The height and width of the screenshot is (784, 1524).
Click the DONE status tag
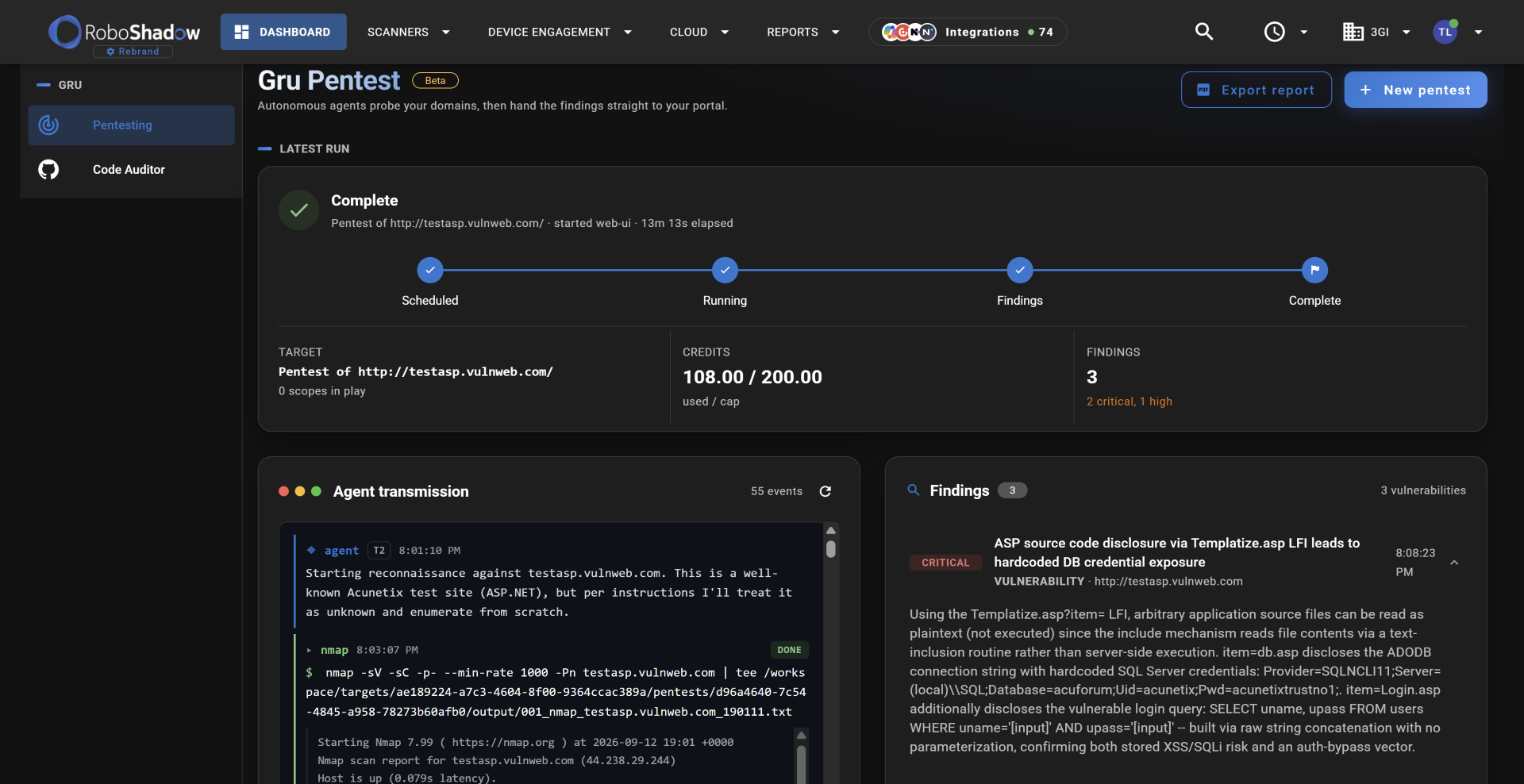point(789,650)
